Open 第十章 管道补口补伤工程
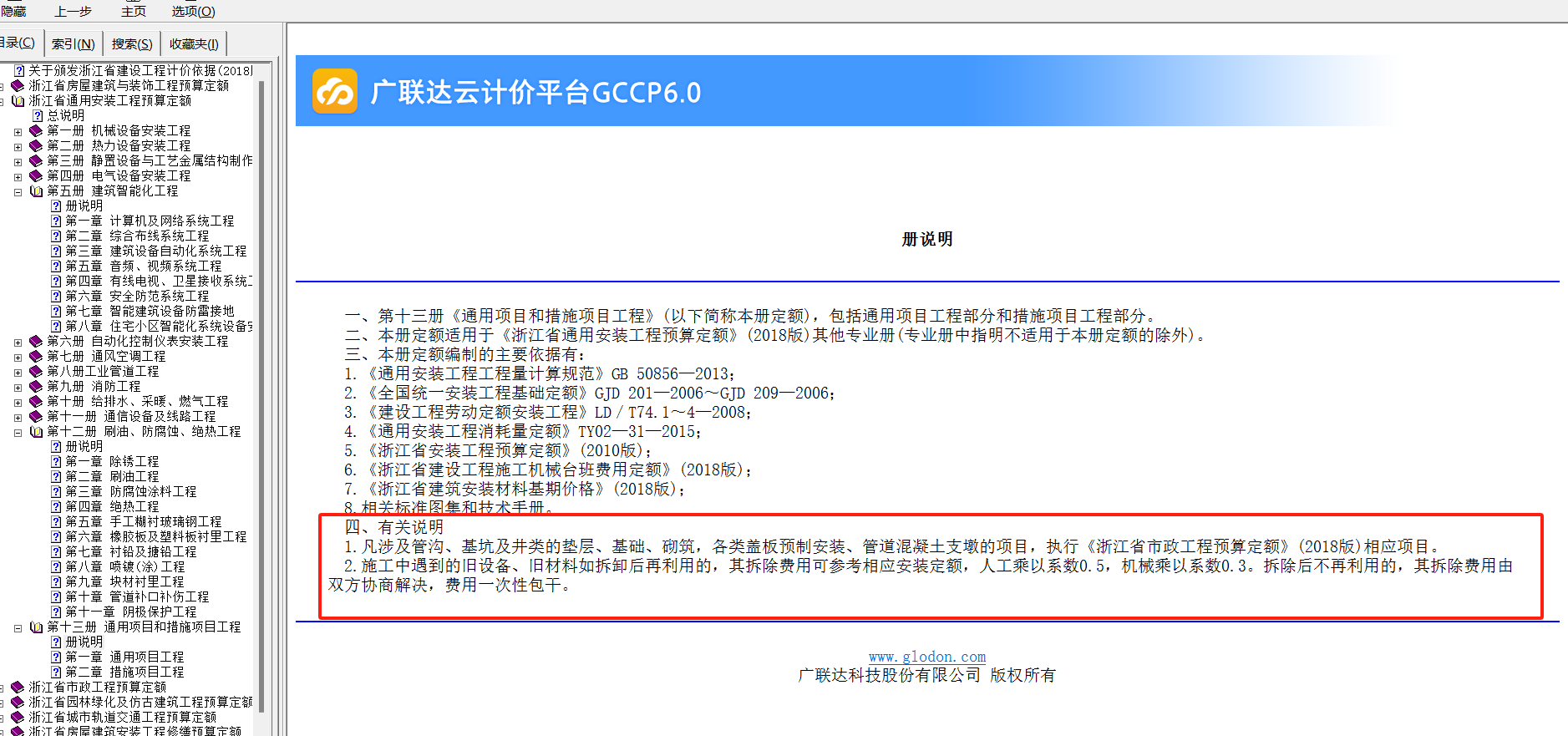This screenshot has height=736, width=1568. pos(137,596)
